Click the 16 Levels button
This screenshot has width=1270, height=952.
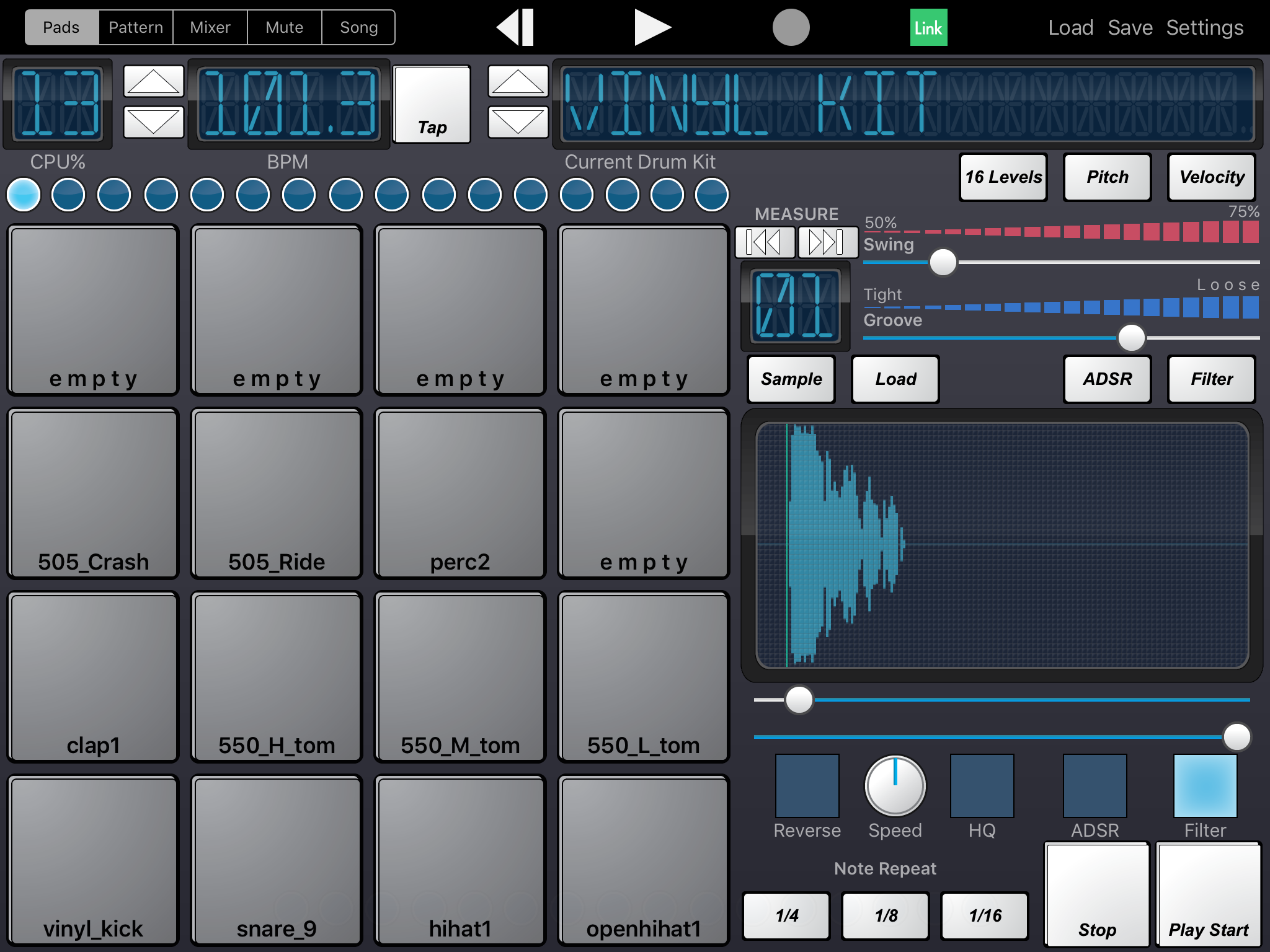click(x=1003, y=177)
